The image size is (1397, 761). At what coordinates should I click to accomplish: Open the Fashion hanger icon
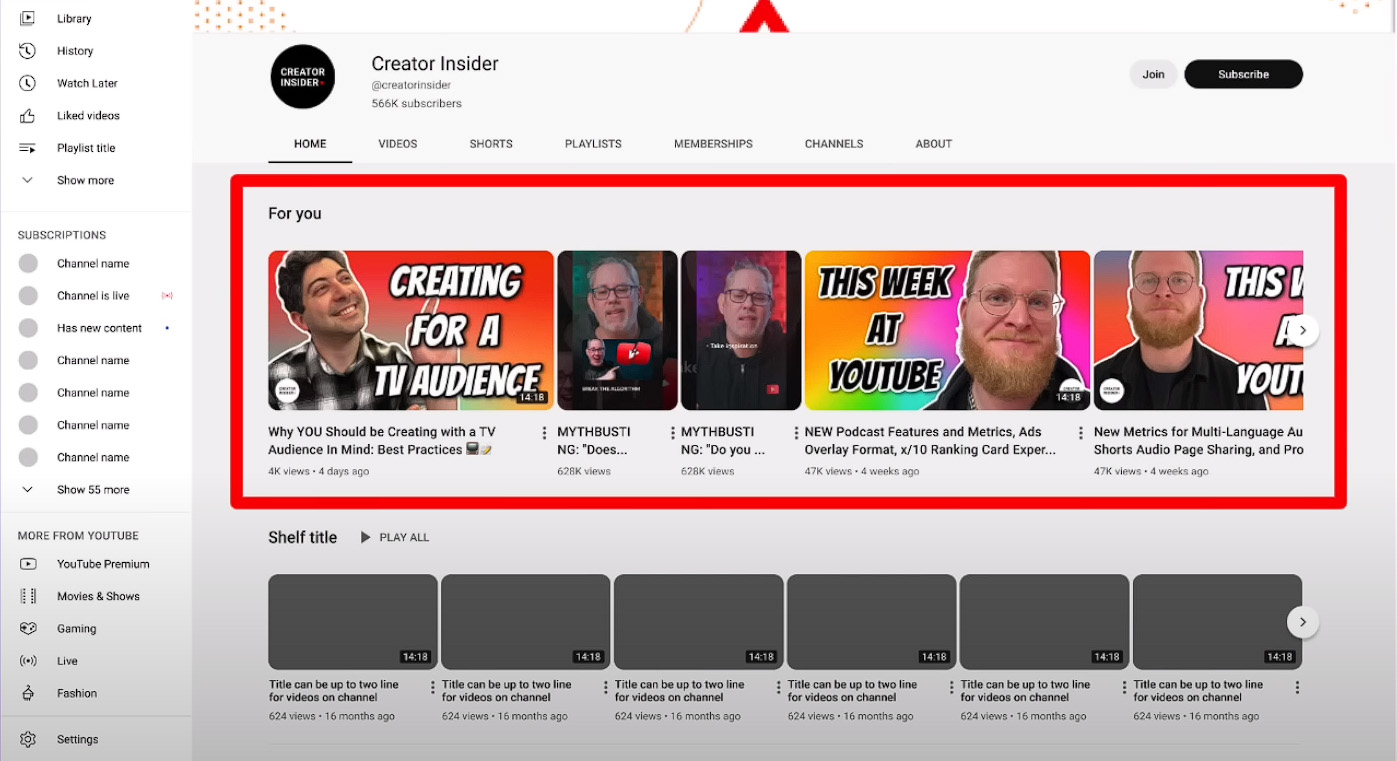click(x=28, y=693)
